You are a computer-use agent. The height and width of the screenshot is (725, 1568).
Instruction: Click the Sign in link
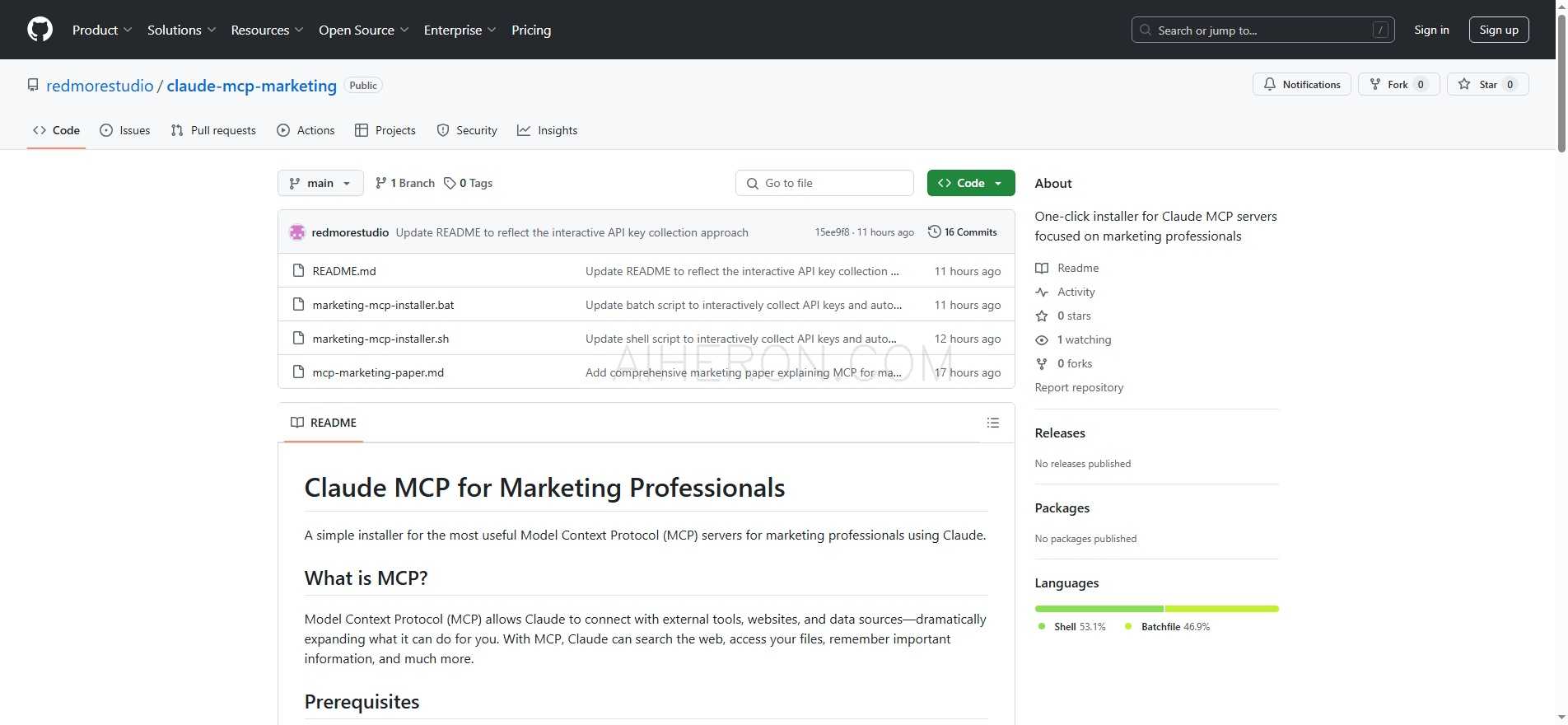pos(1431,30)
